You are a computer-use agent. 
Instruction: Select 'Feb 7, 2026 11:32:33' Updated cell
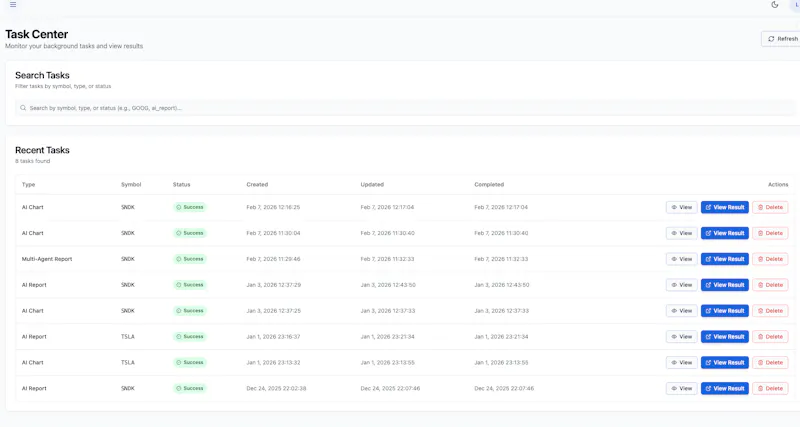[x=387, y=259]
